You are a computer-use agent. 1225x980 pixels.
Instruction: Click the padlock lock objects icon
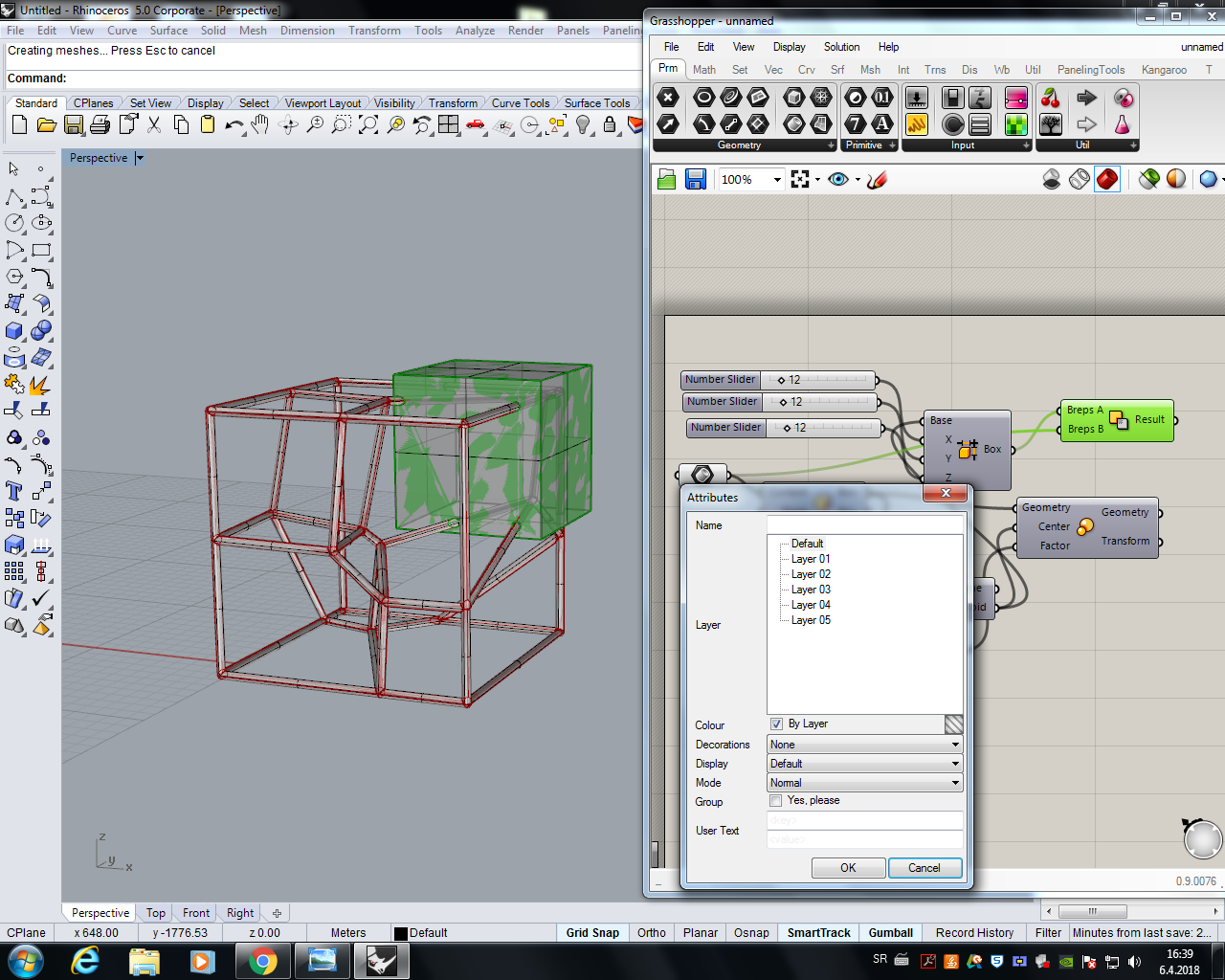tap(610, 124)
